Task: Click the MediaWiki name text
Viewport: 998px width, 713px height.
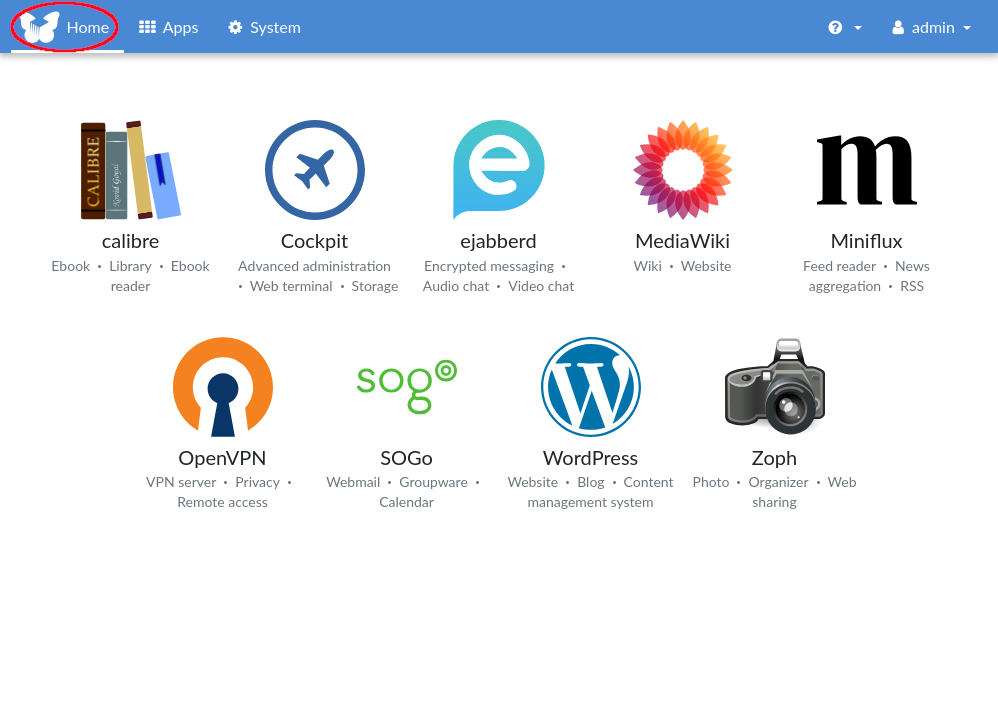Action: pyautogui.click(x=682, y=241)
